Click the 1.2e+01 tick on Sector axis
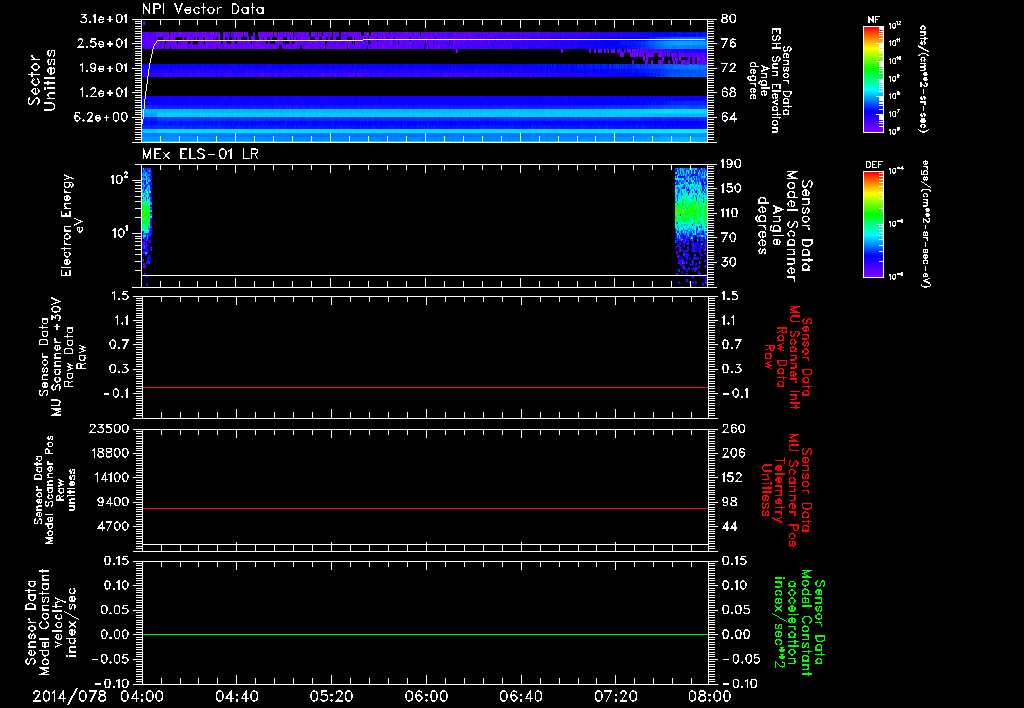The image size is (1024, 708). tap(103, 93)
